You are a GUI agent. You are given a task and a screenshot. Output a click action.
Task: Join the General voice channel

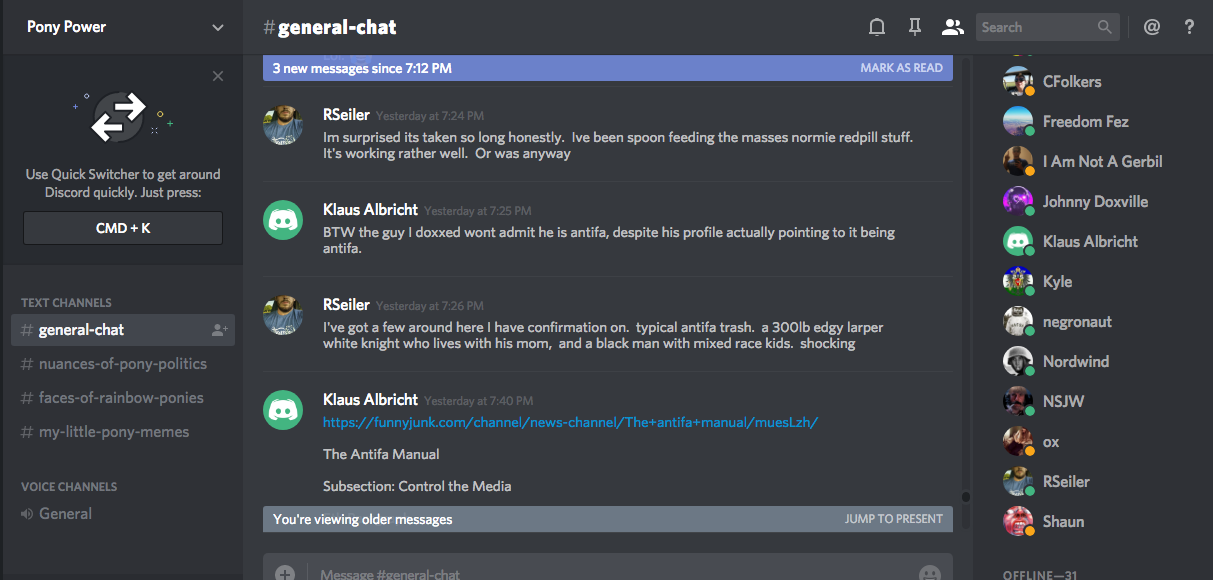65,514
